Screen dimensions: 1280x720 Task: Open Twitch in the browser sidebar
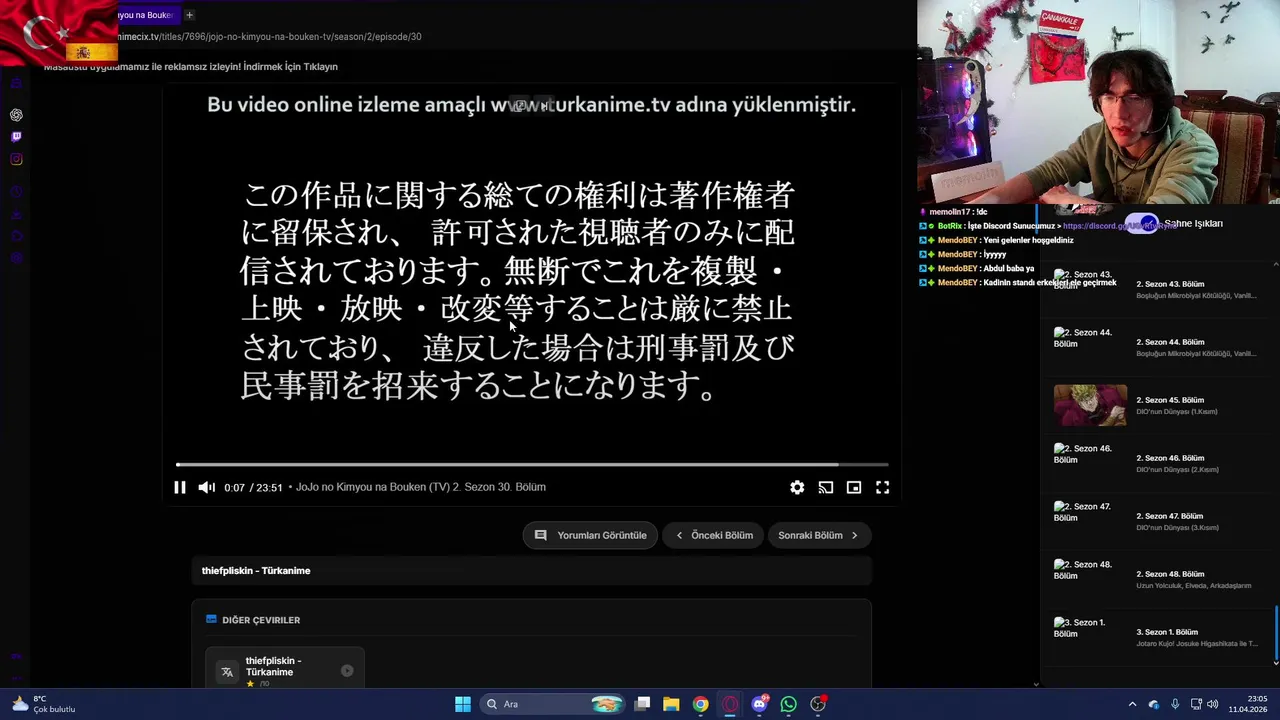[16, 137]
